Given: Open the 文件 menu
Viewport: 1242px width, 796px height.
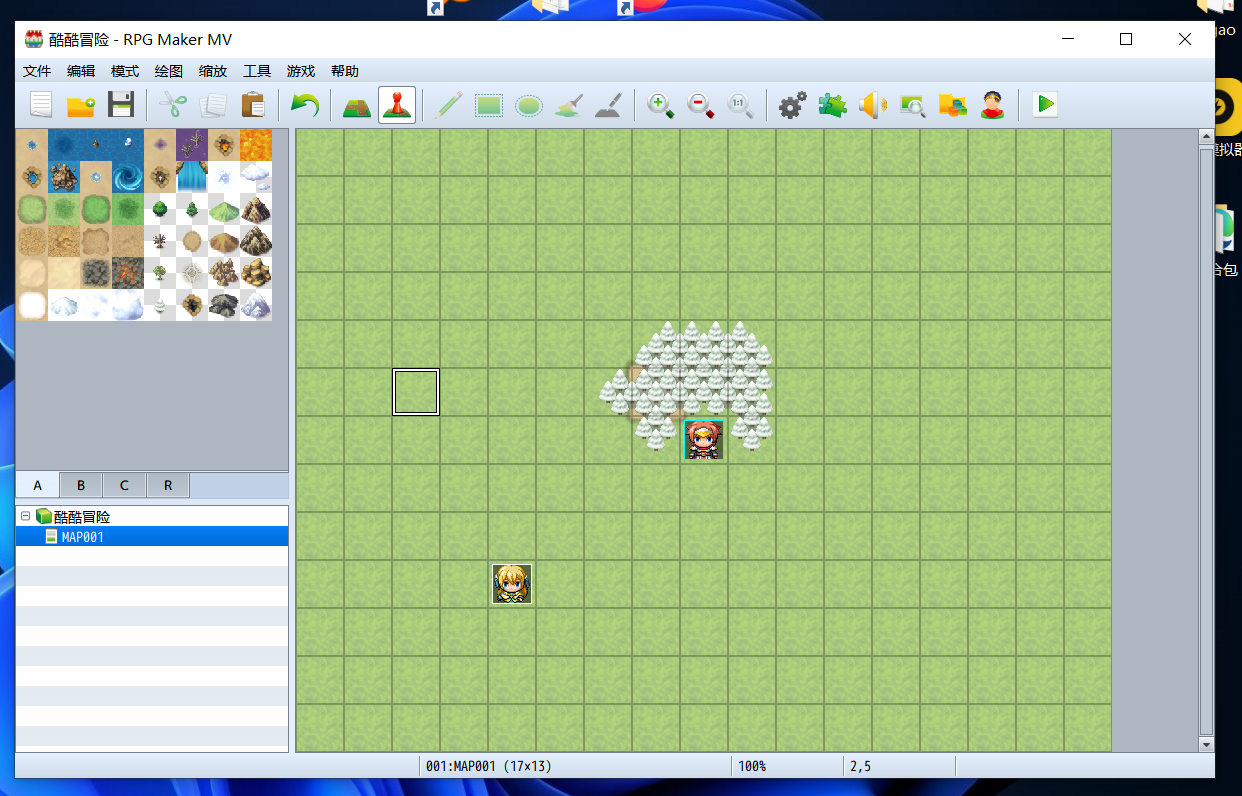Looking at the screenshot, I should [37, 71].
